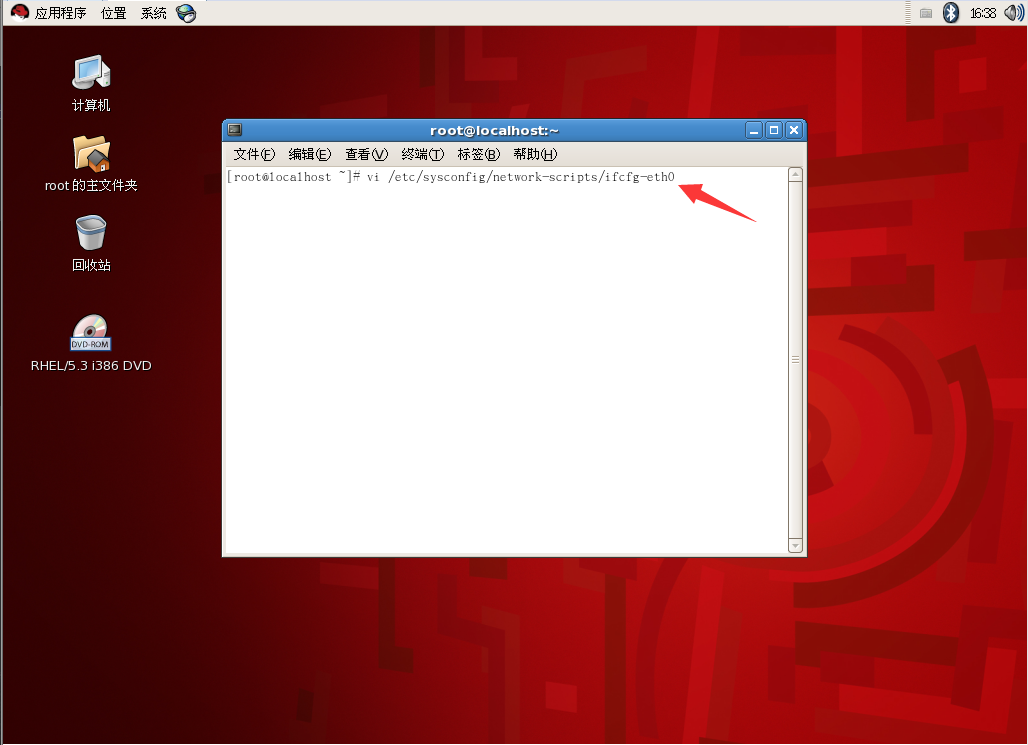Open the 系统 menu
Viewport: 1028px width, 745px height.
coord(153,13)
